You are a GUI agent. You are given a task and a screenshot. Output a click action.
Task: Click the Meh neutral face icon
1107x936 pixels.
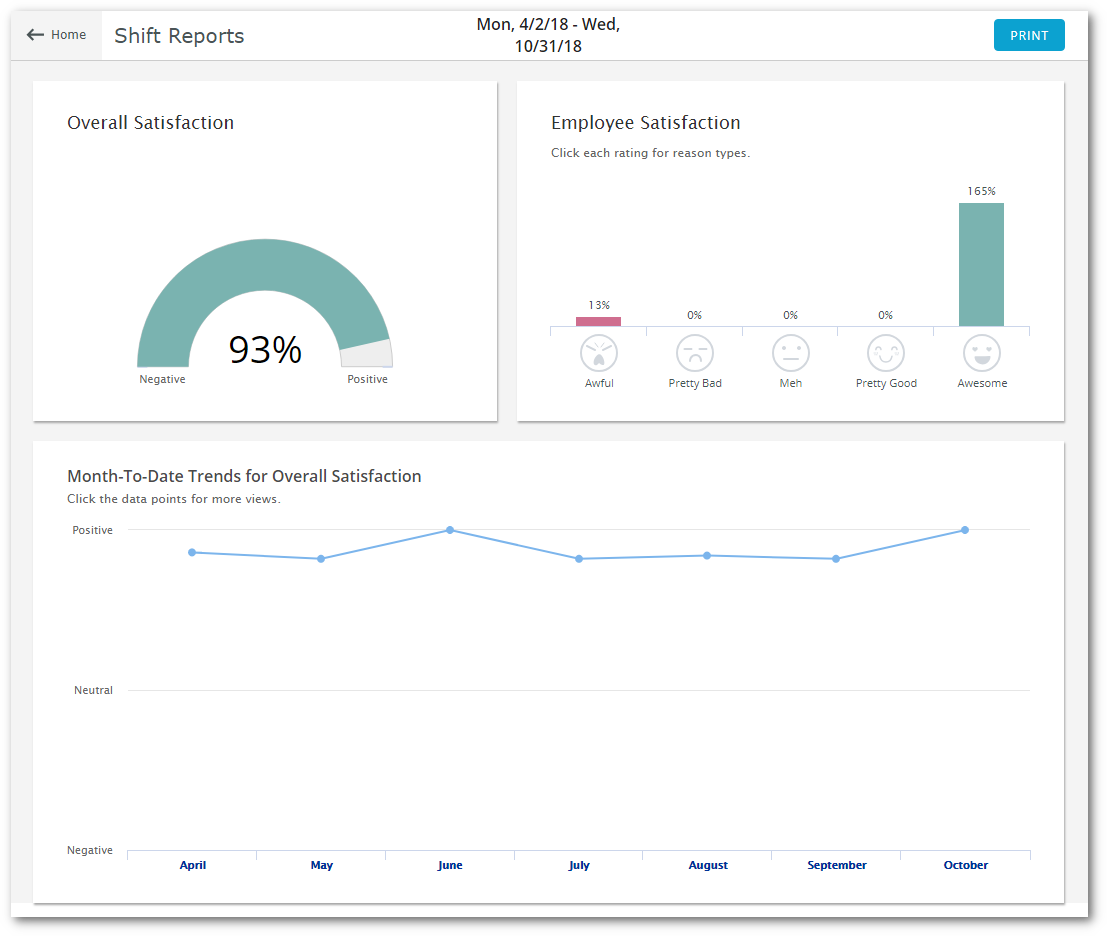click(x=790, y=353)
